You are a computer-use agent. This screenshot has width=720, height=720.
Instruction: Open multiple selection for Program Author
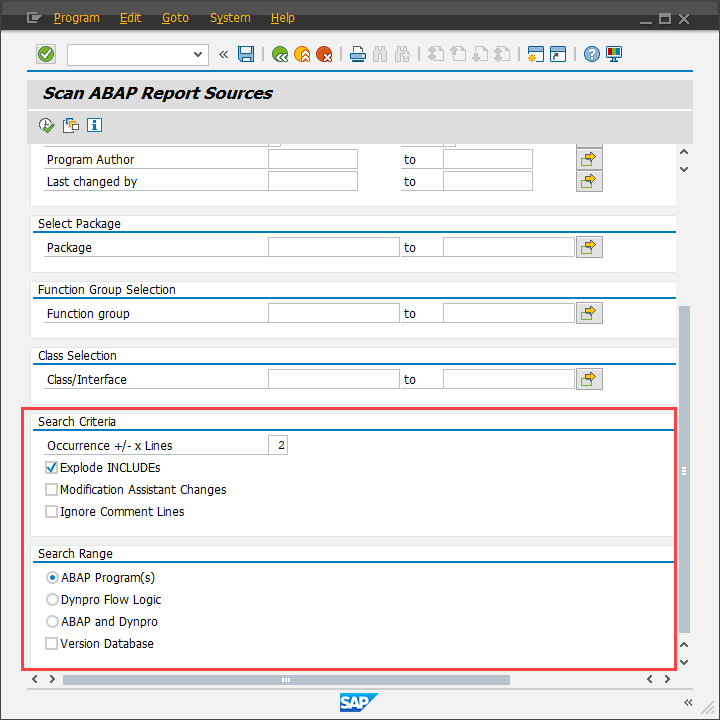tap(589, 159)
